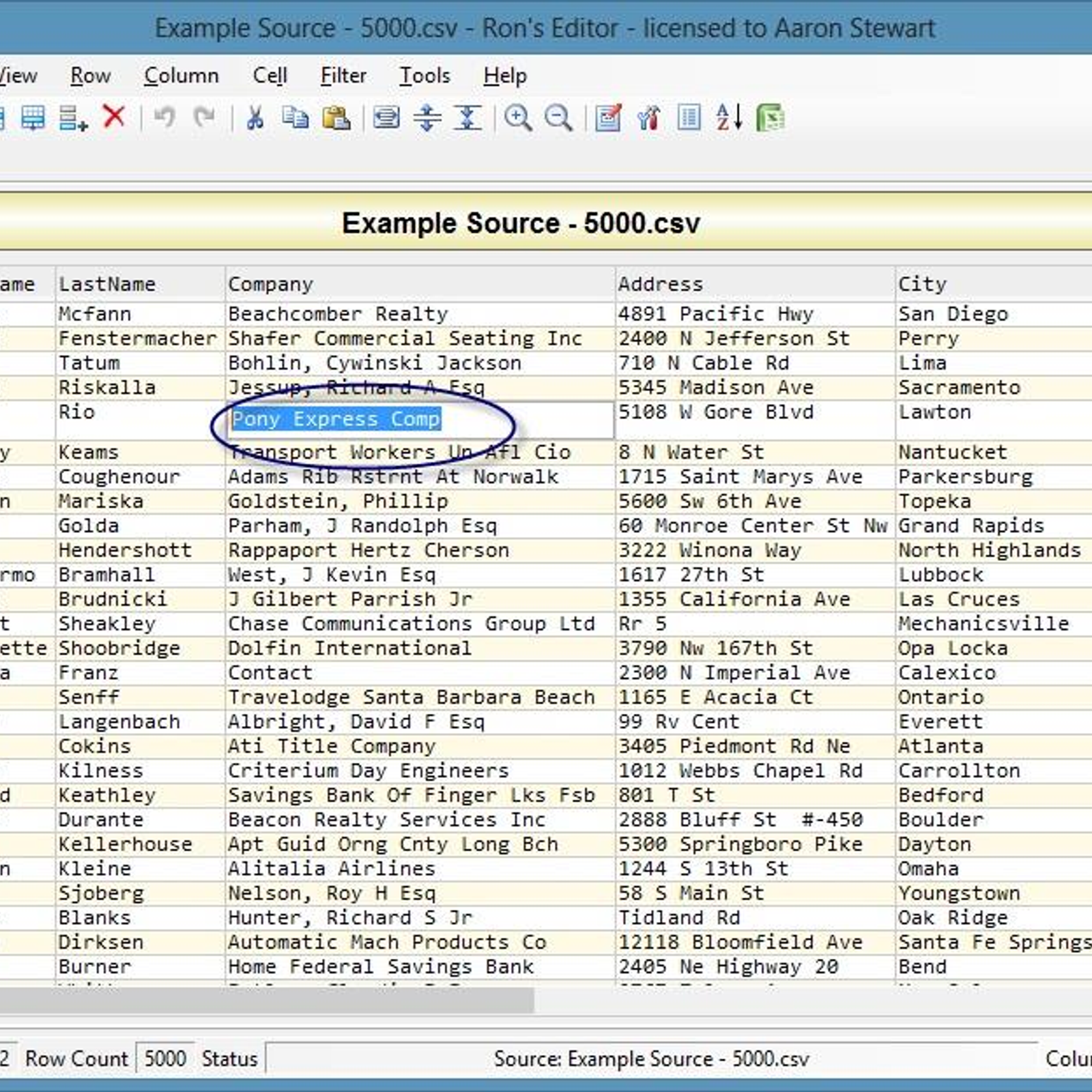Open the Column menu
The image size is (1092, 1092).
click(x=182, y=75)
